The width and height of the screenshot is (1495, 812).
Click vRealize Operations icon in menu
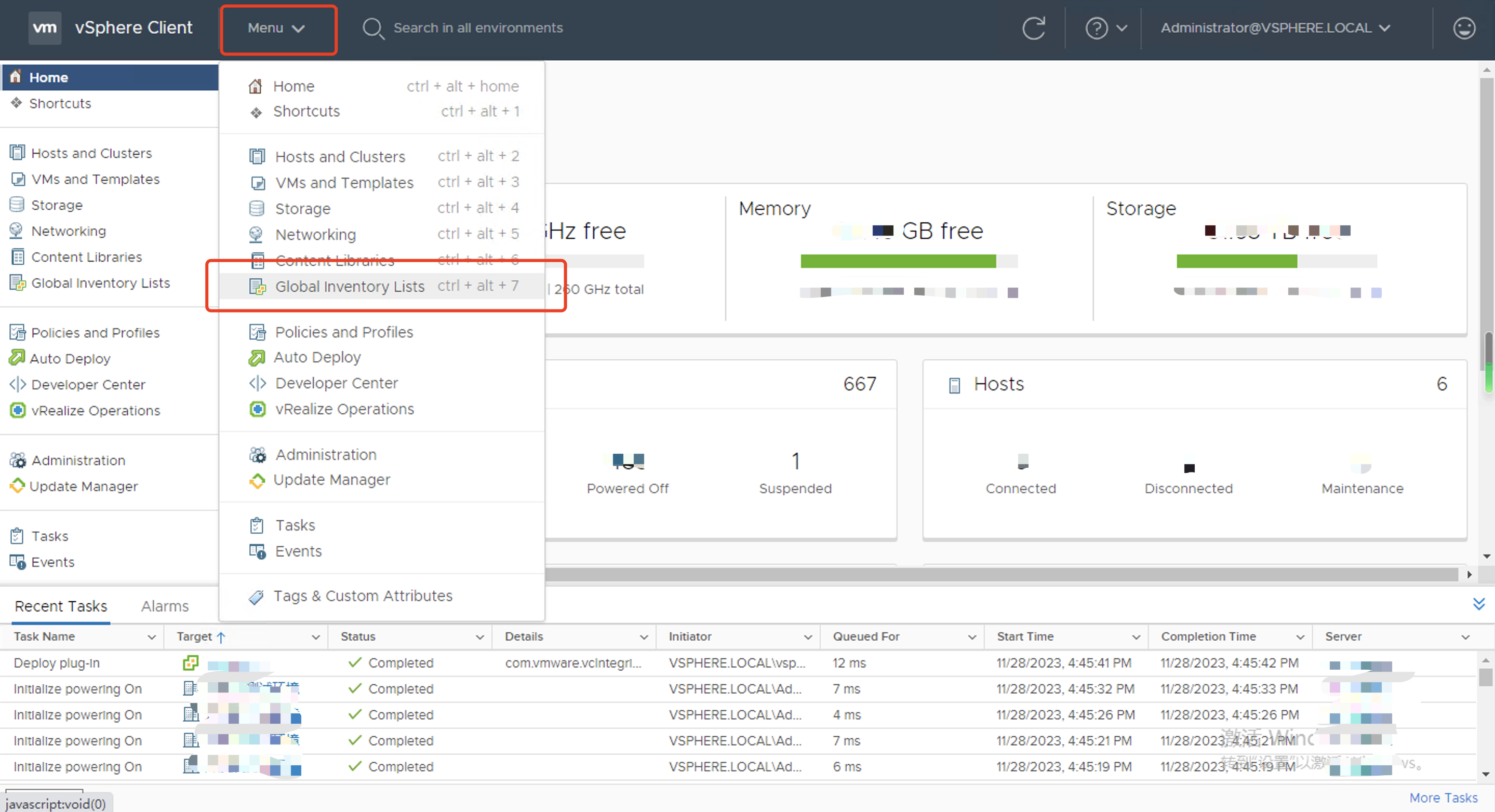coord(257,409)
